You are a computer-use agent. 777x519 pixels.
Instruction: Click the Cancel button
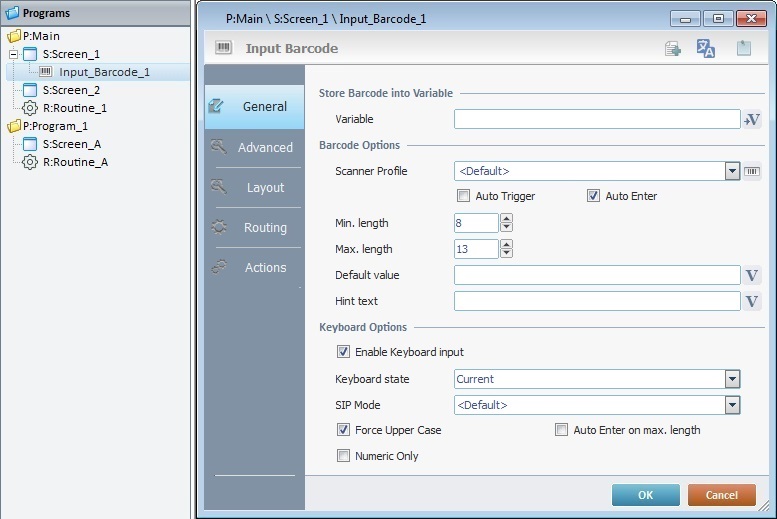(x=721, y=495)
